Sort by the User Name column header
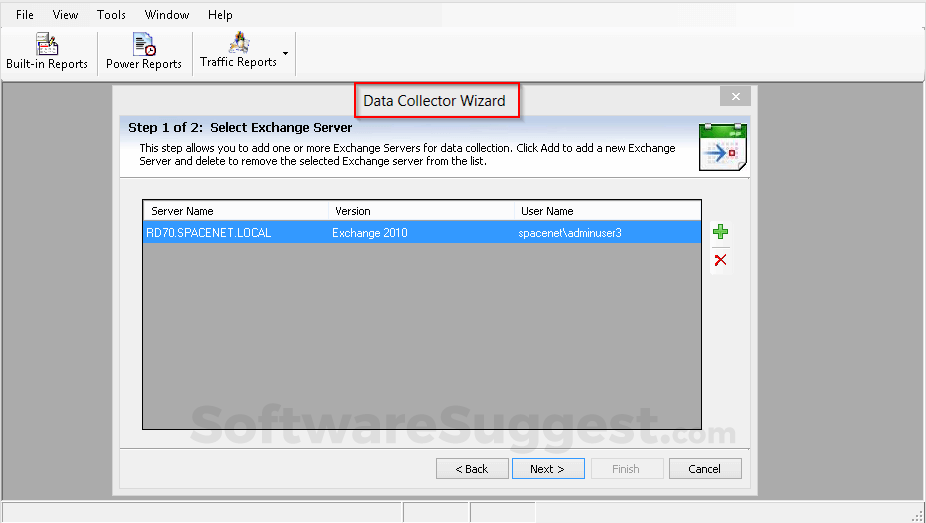The image size is (926, 523). [607, 211]
